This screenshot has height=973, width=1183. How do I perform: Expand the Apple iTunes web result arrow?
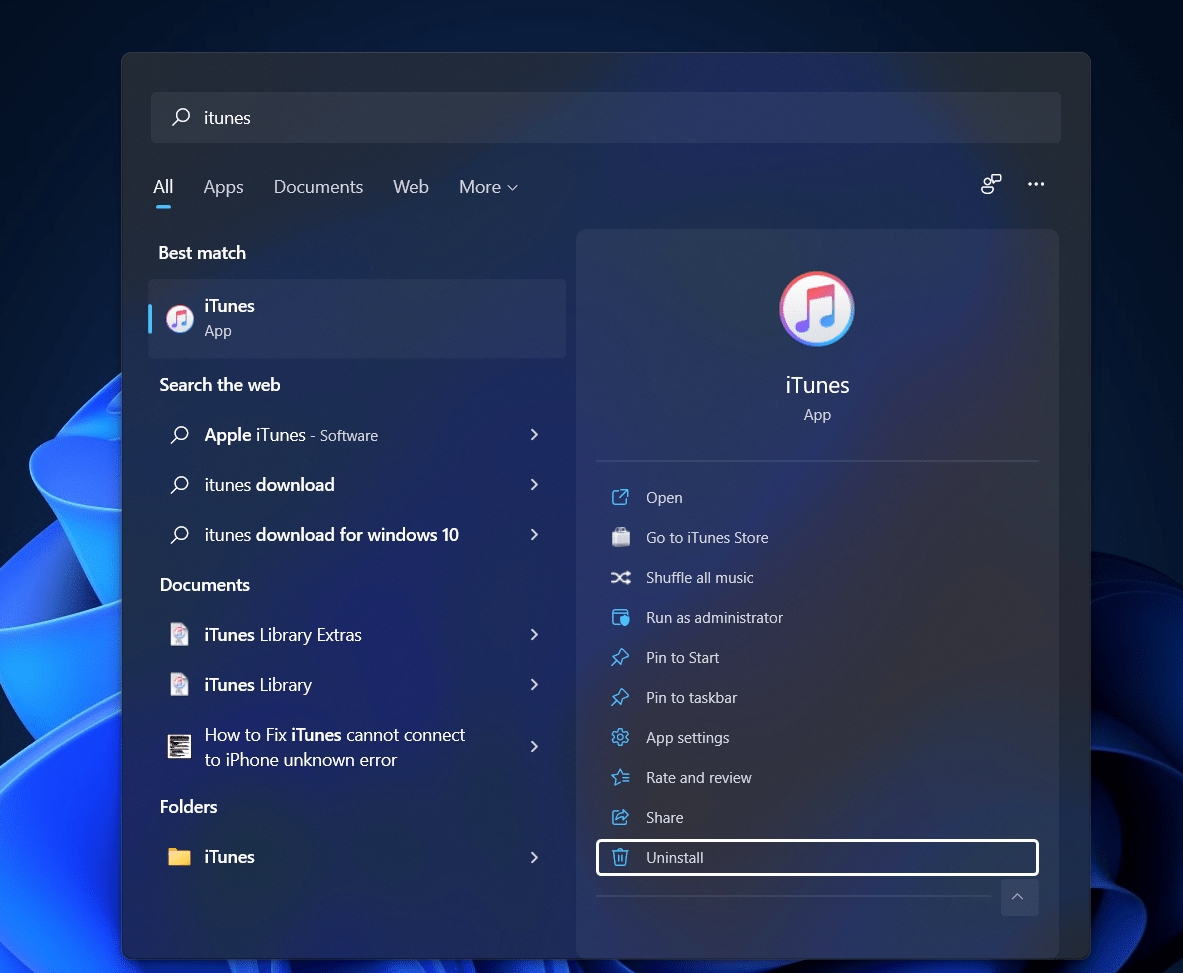[x=534, y=435]
